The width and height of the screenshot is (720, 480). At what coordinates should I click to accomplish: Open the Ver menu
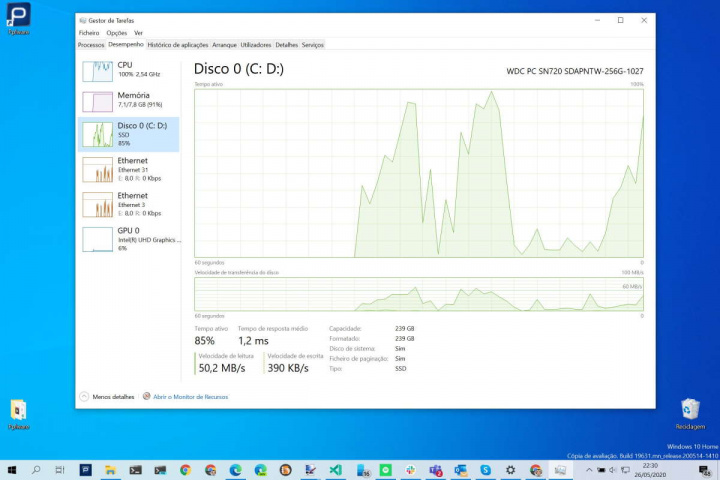tap(138, 33)
